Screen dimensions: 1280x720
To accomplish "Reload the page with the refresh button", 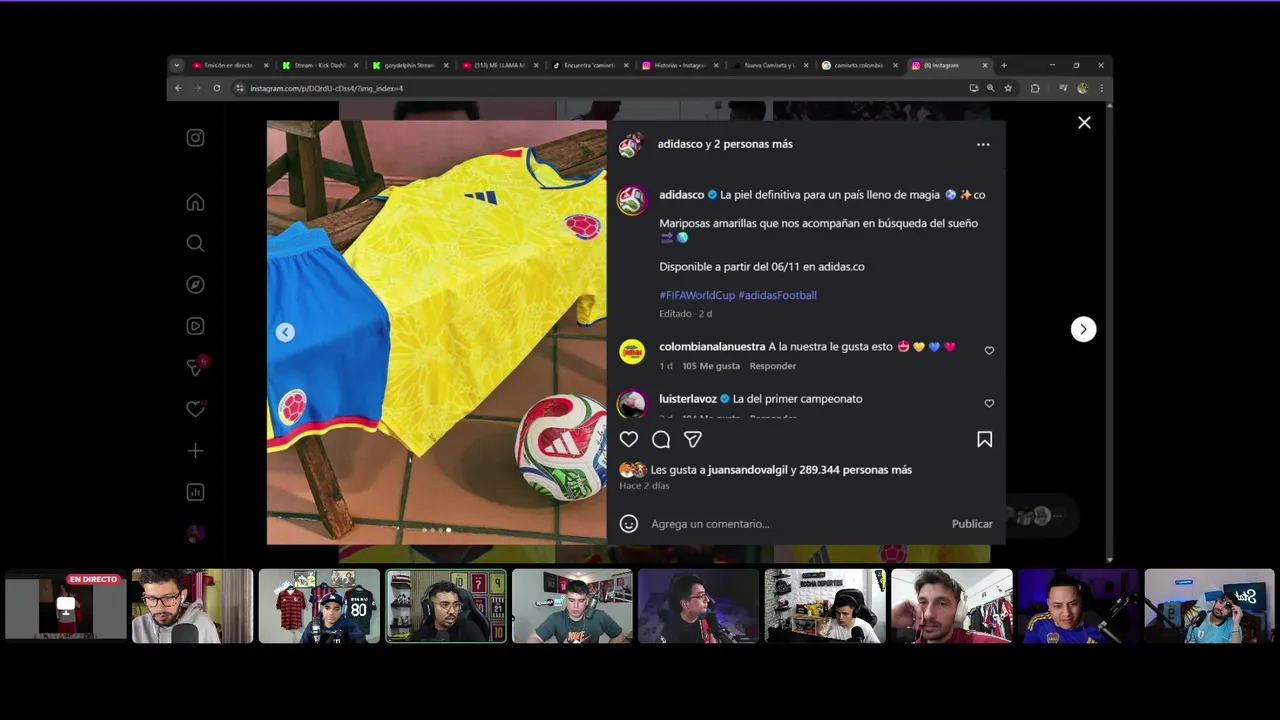I will pos(216,88).
